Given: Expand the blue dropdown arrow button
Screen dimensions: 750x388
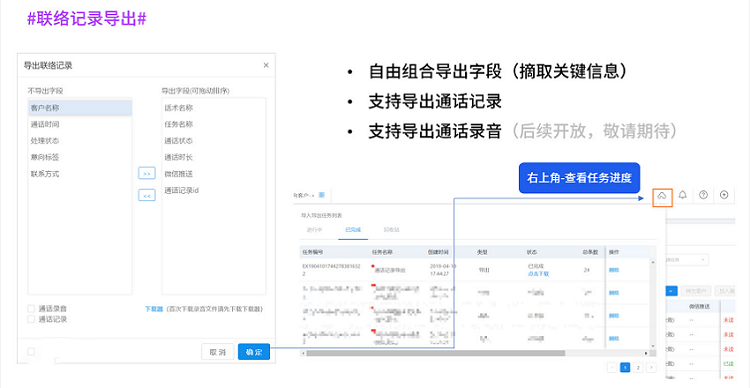Looking at the screenshot, I should (672, 290).
